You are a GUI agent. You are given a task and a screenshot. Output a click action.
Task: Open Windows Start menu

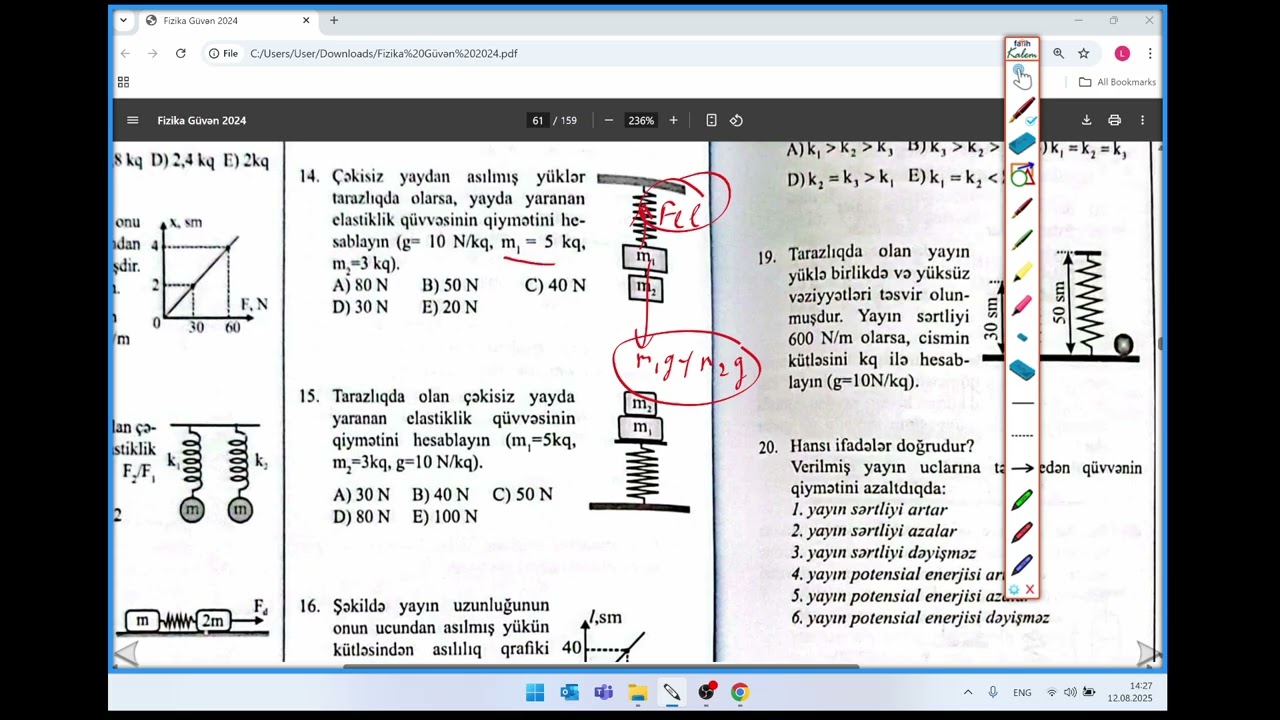point(535,692)
